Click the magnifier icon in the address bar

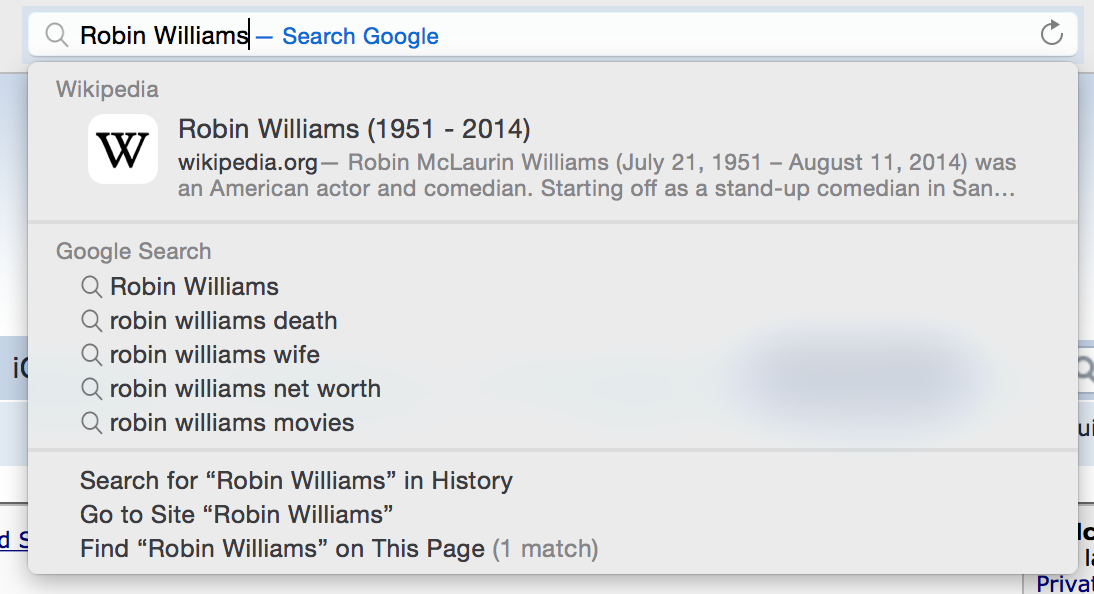pos(58,36)
